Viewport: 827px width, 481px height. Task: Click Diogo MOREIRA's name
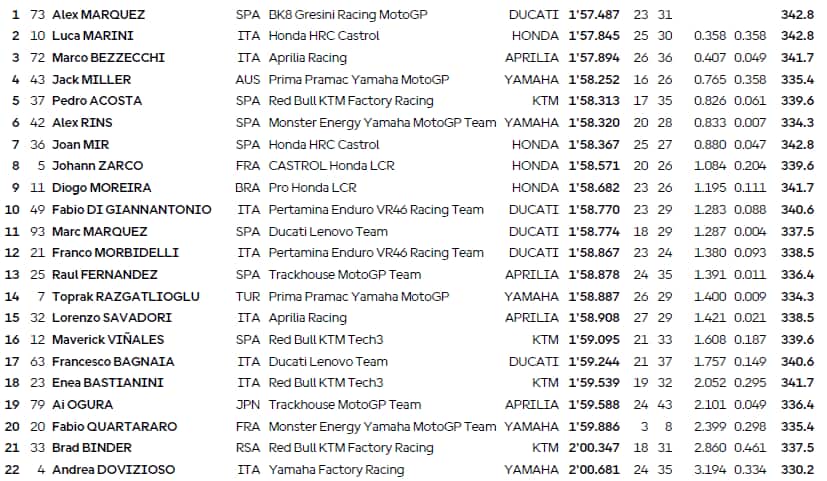(101, 188)
